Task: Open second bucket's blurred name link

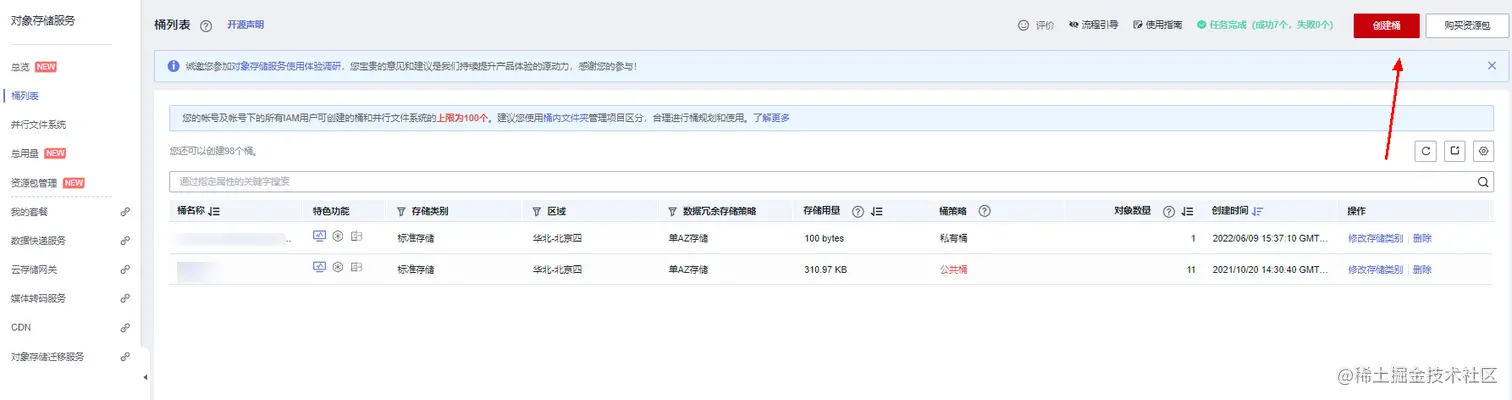Action: click(198, 269)
